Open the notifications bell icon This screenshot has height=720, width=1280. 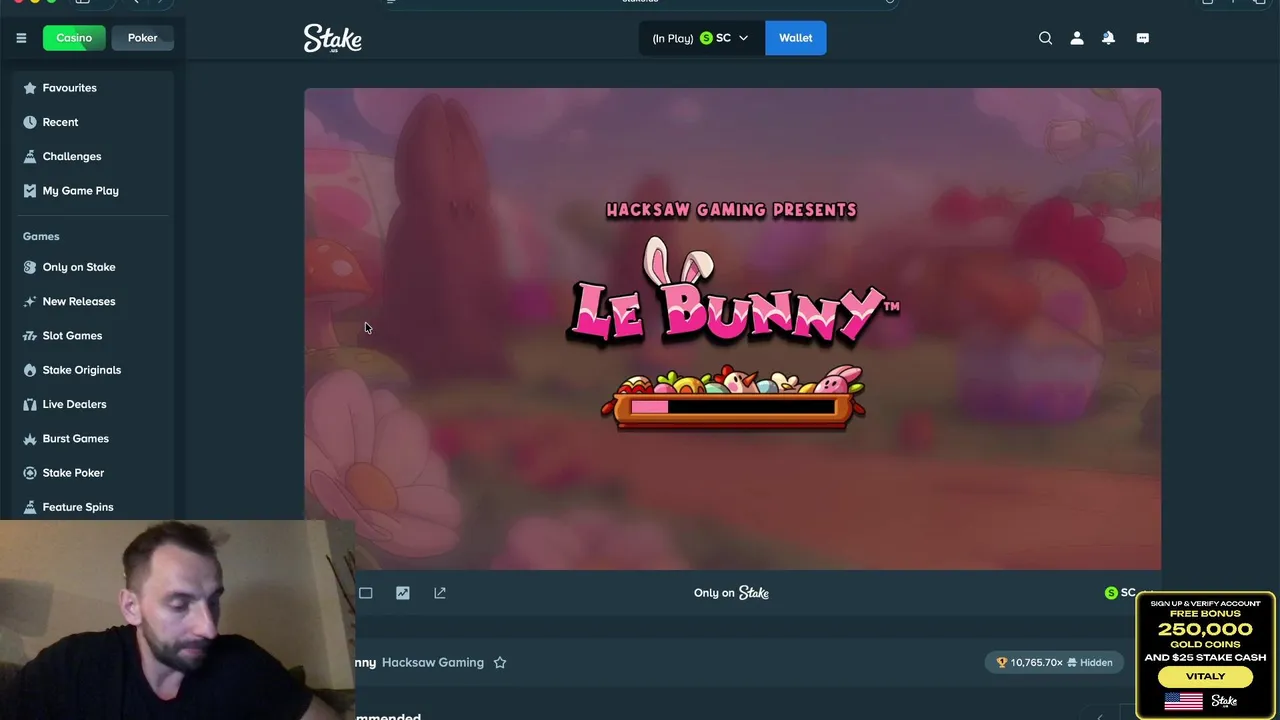coord(1109,38)
